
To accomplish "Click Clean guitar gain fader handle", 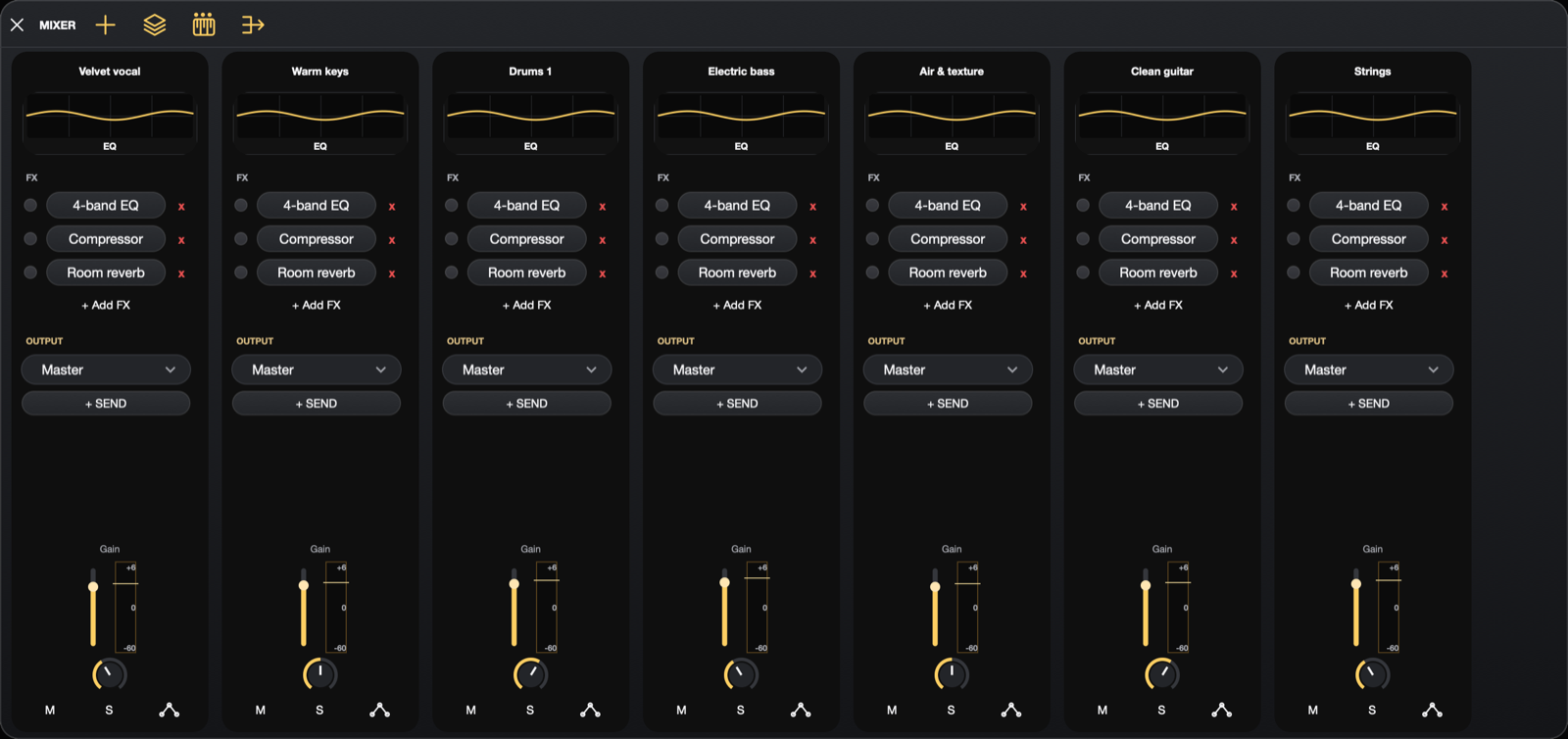I will click(1146, 585).
